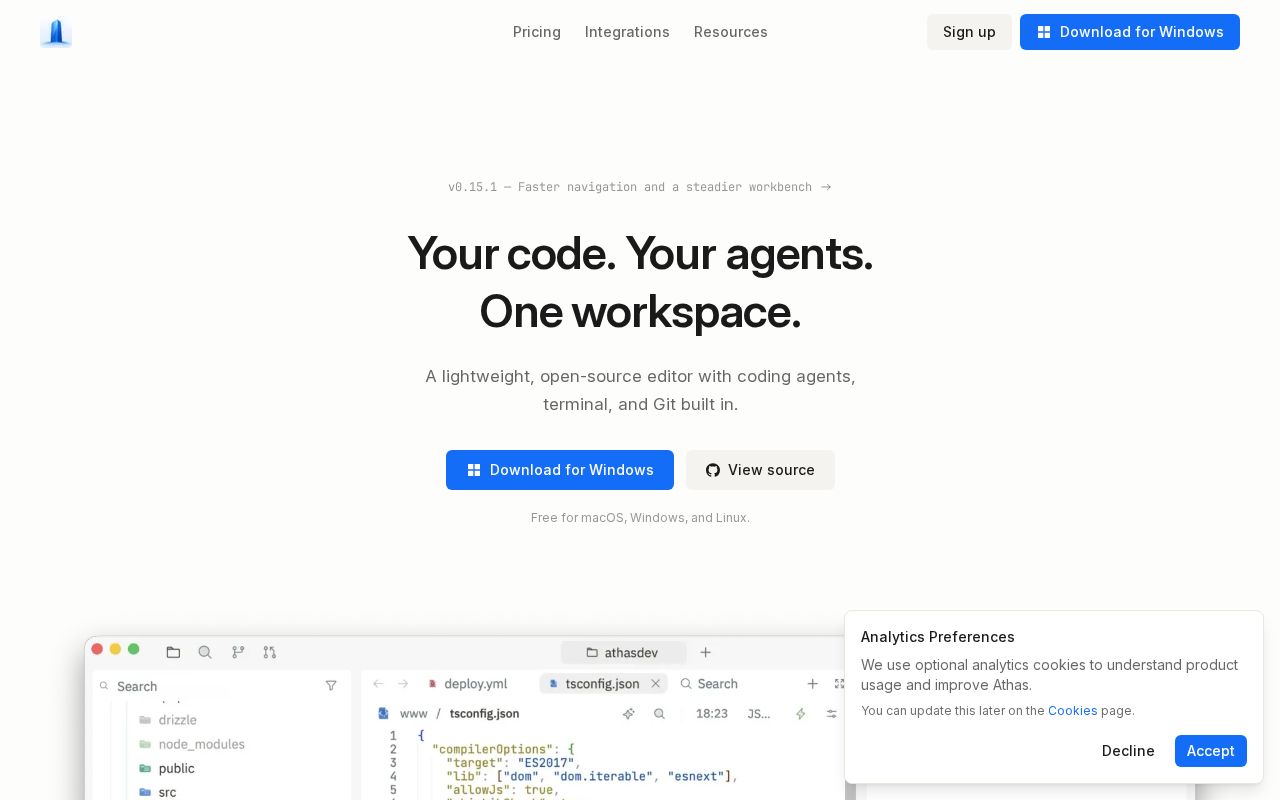Viewport: 1280px width, 800px height.
Task: Switch to the deploy.yml tab
Action: pos(467,684)
